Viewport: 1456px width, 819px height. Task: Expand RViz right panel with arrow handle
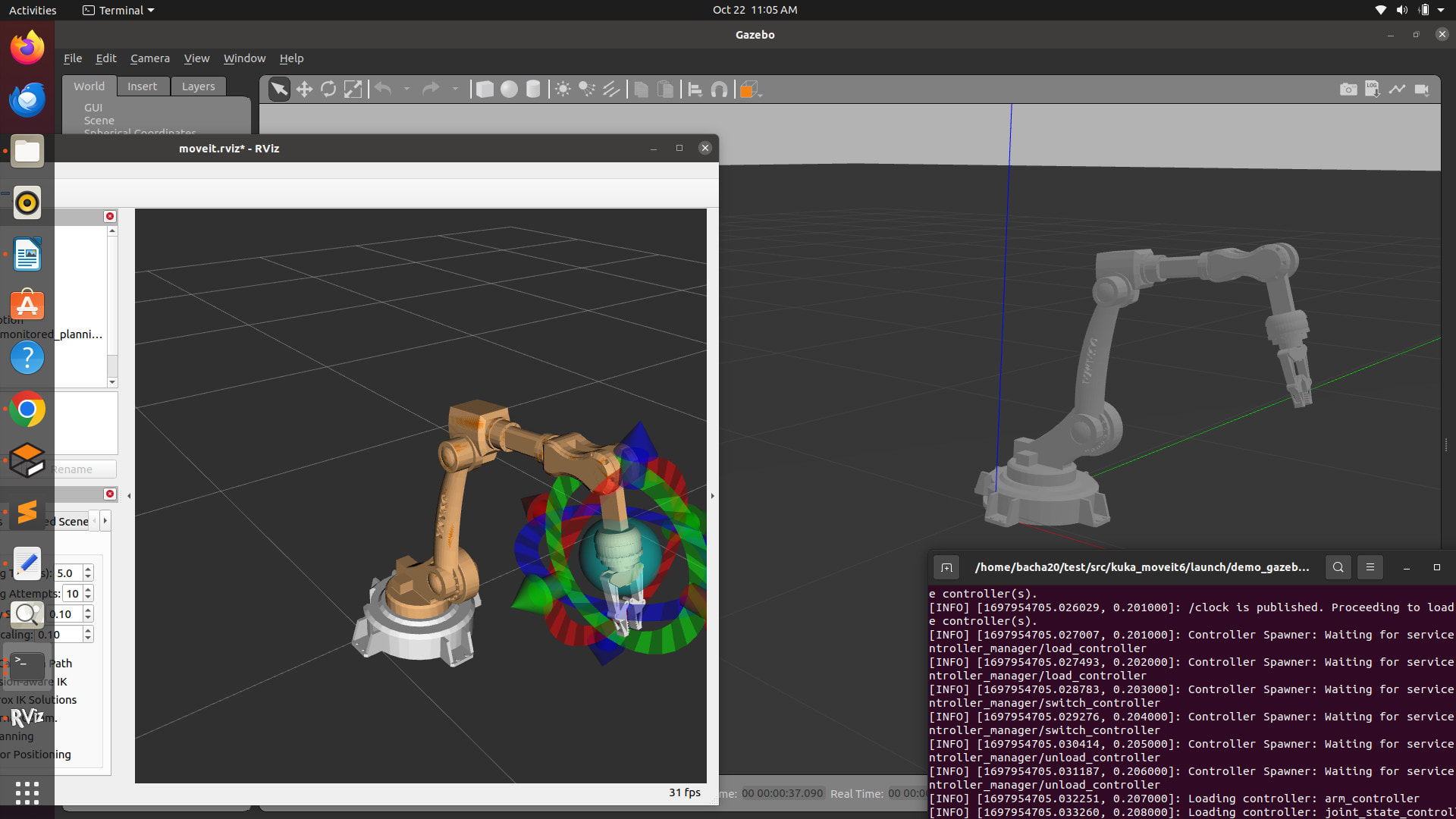[712, 496]
